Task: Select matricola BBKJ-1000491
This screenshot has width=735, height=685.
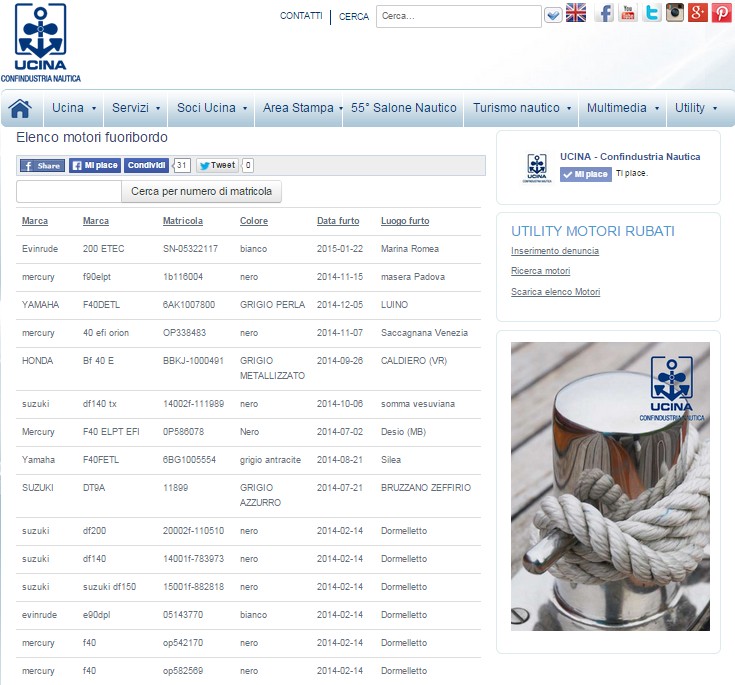Action: tap(193, 361)
